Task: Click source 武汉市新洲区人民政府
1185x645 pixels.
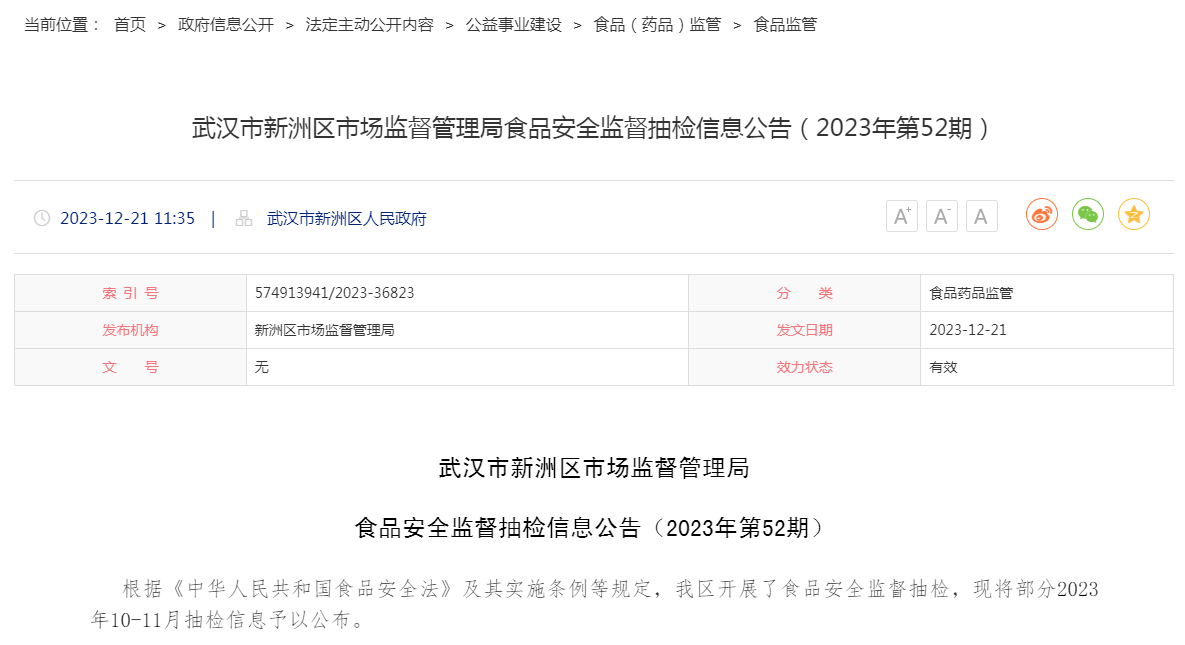Action: coord(347,219)
